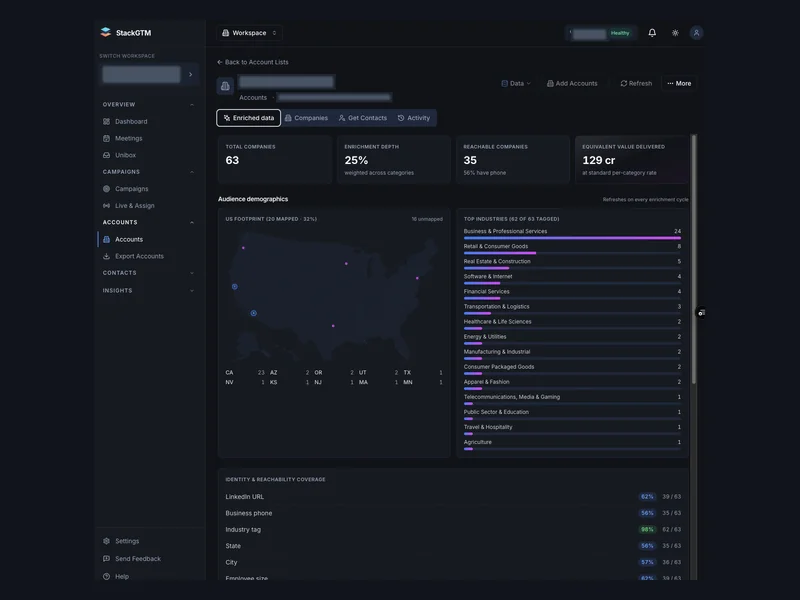
Task: Collapse the Accounts section
Action: coord(192,222)
